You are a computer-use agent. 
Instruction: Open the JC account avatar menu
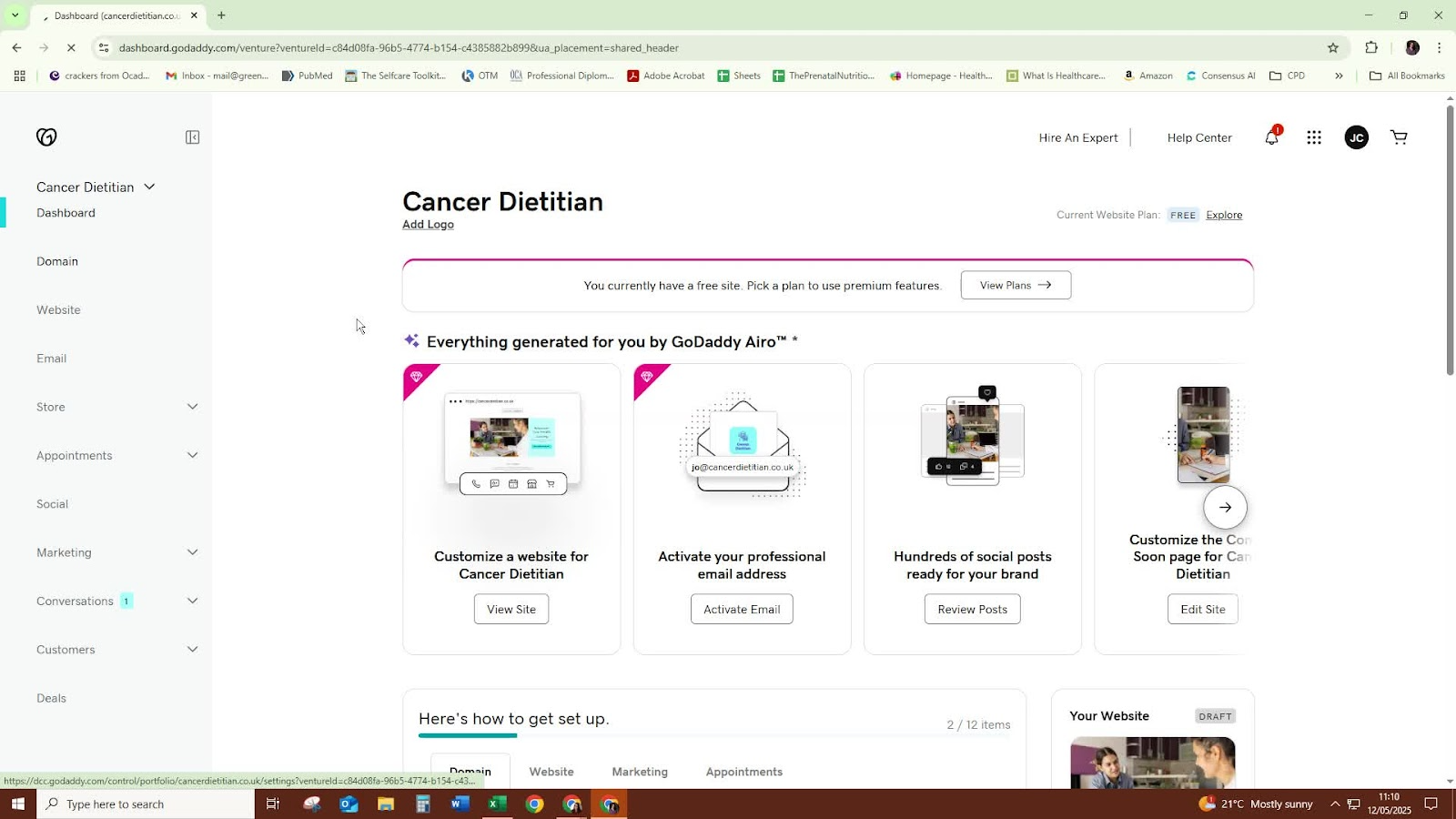(x=1356, y=137)
